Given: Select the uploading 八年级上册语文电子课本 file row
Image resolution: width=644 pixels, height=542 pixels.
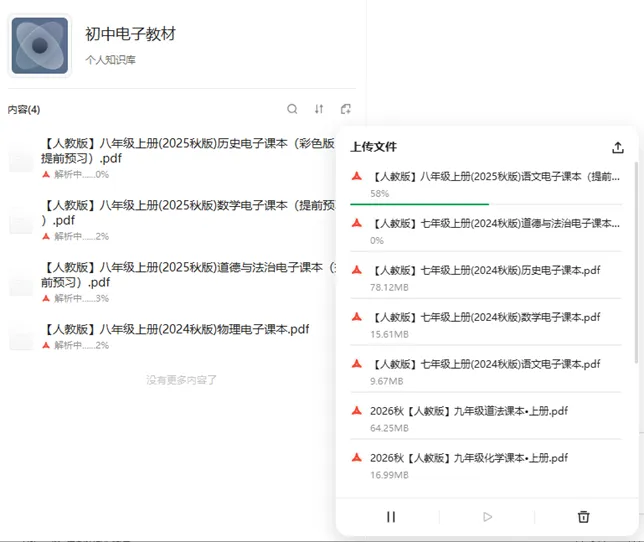Looking at the screenshot, I should click(486, 185).
